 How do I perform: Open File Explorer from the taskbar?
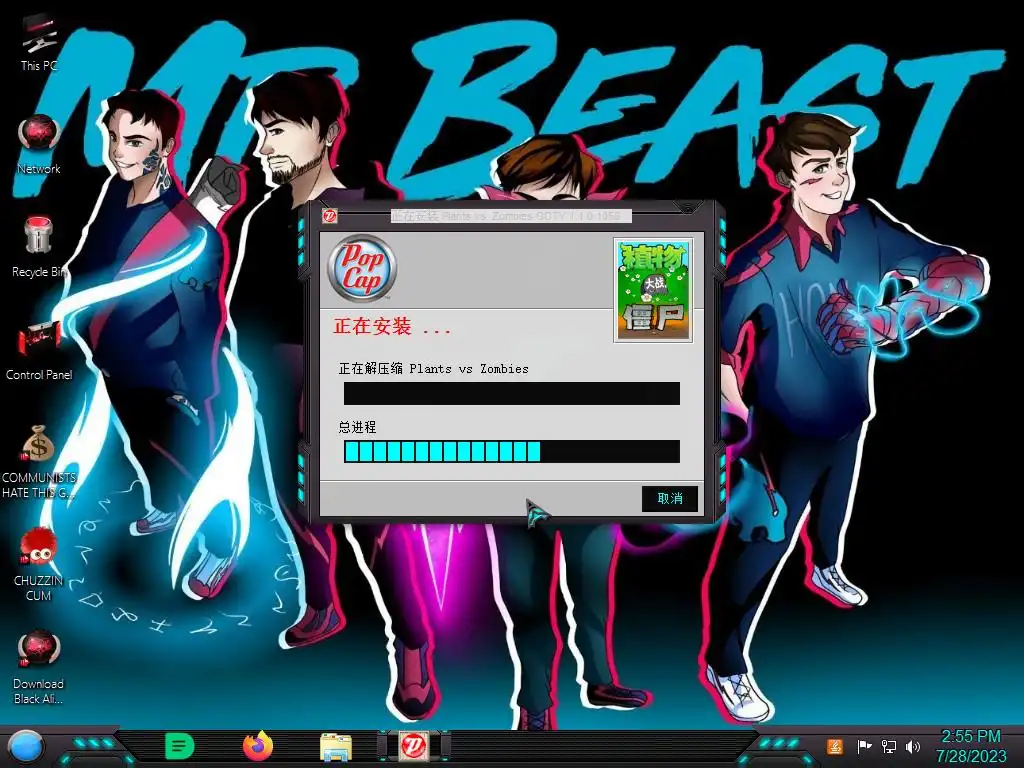click(336, 746)
